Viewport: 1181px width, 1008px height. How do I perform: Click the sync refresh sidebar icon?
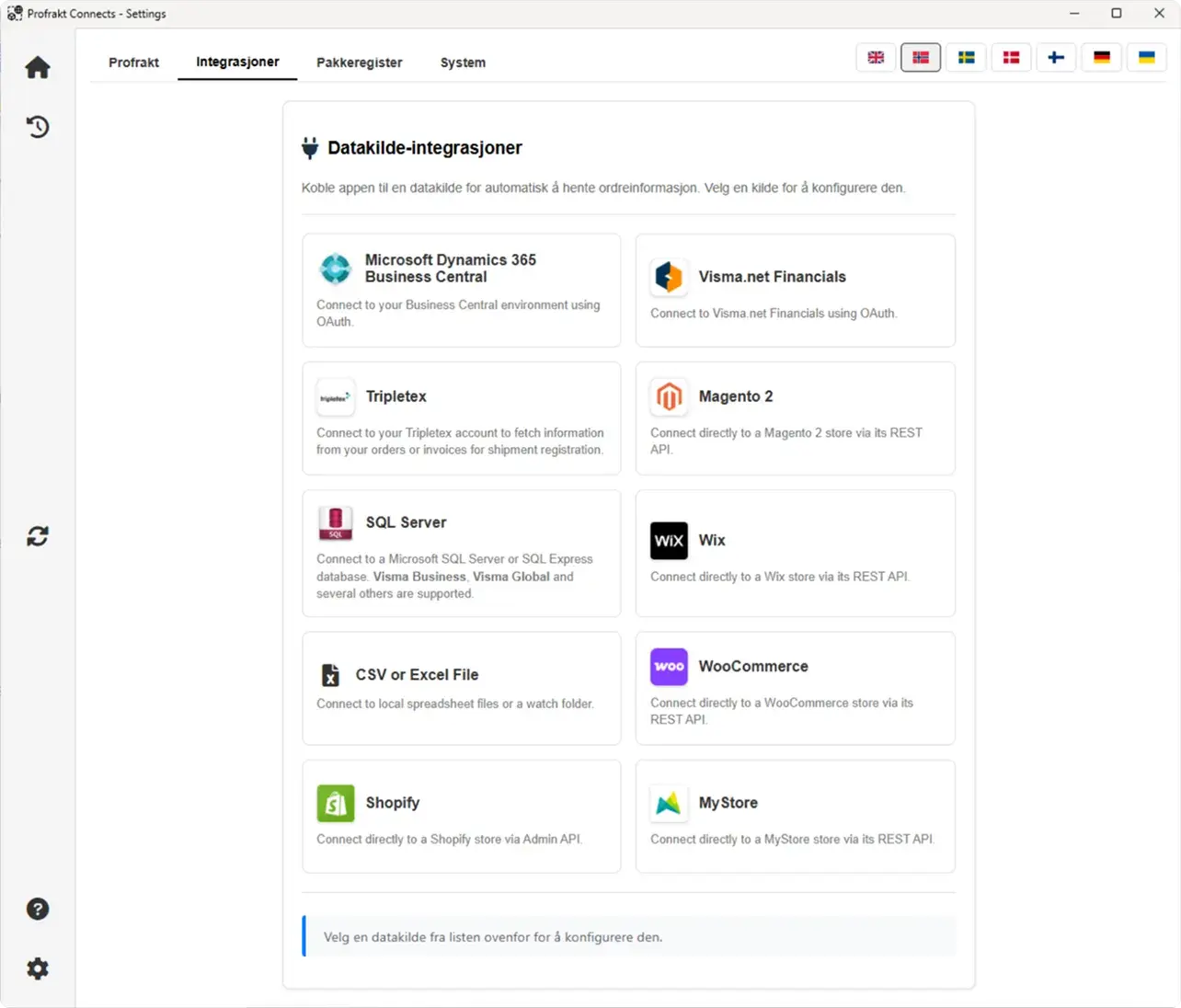(38, 536)
